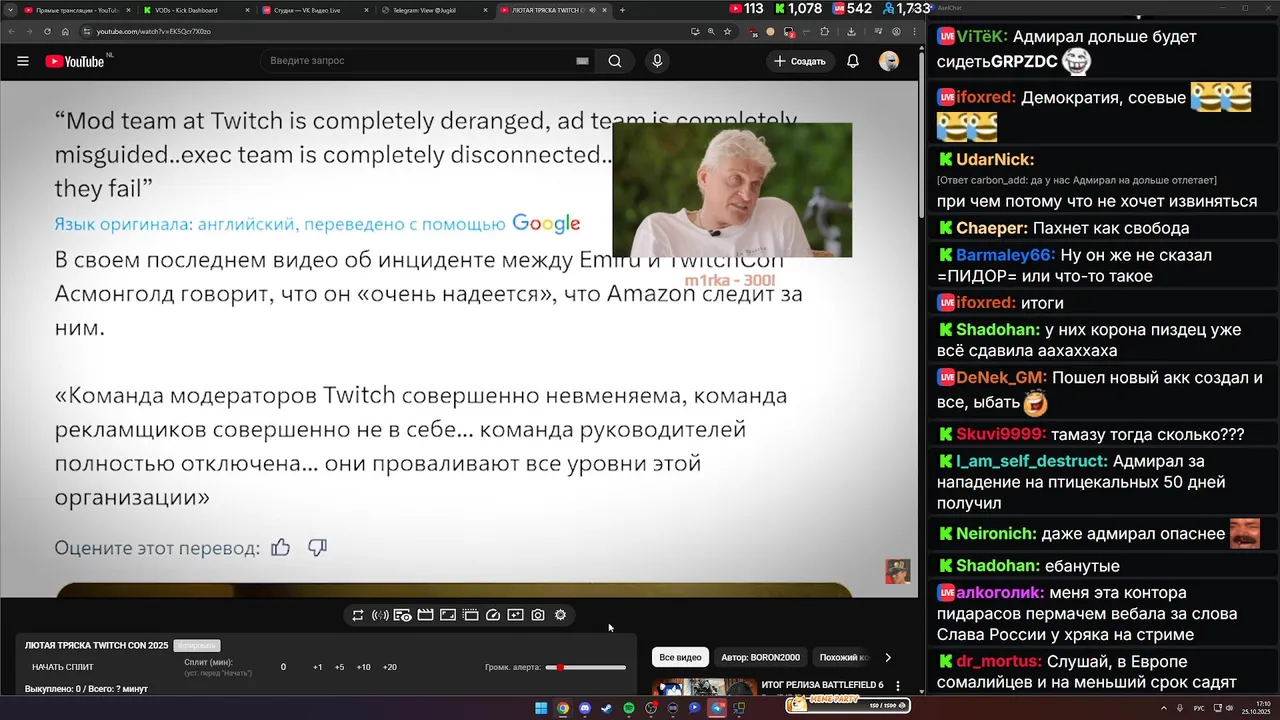Open Steam from the taskbar
The height and width of the screenshot is (720, 1280).
pos(607,708)
